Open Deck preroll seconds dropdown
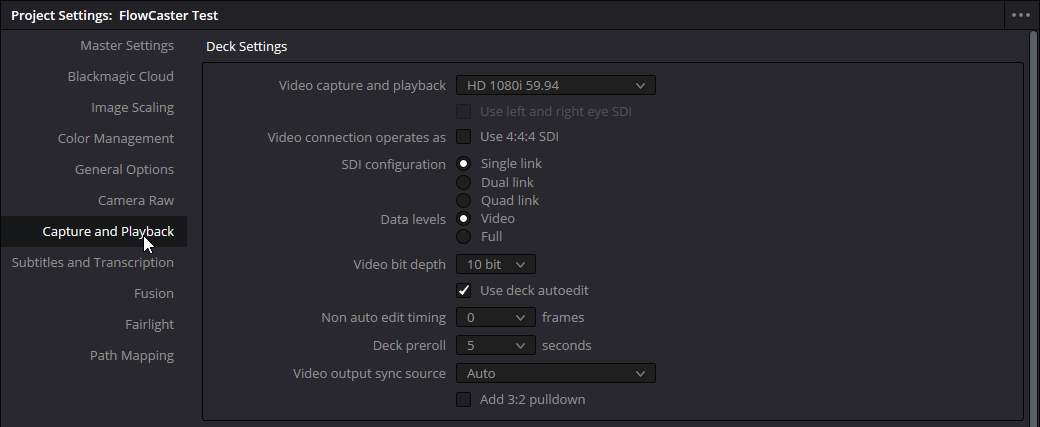Image resolution: width=1040 pixels, height=427 pixels. [495, 345]
